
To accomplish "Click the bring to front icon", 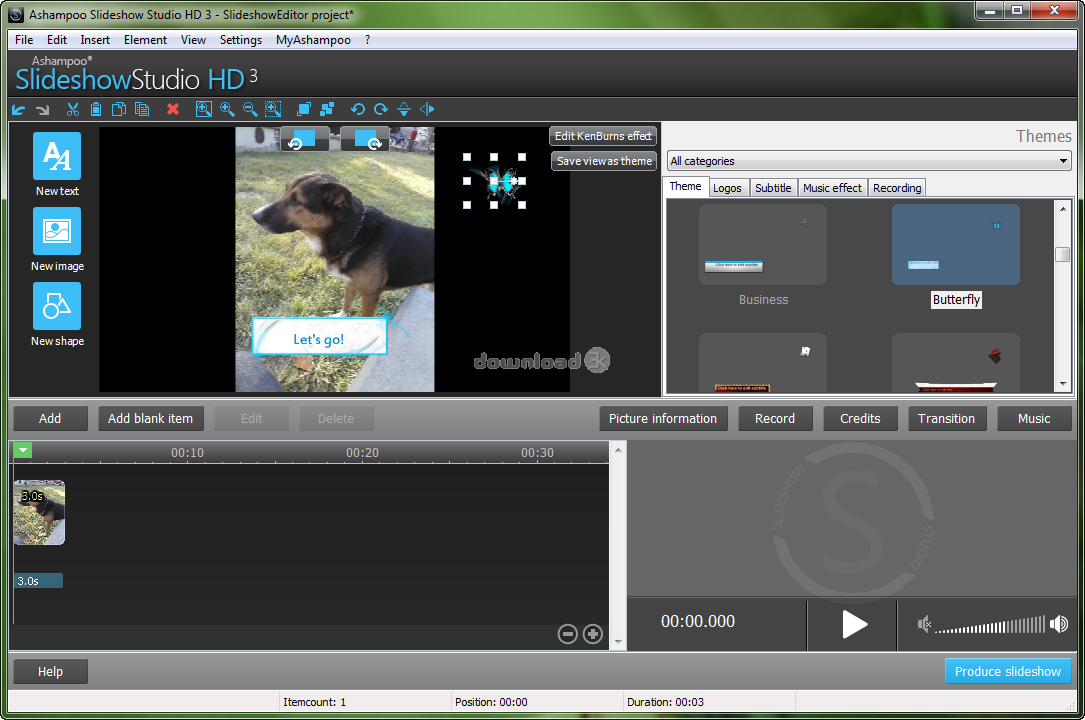I will click(304, 109).
